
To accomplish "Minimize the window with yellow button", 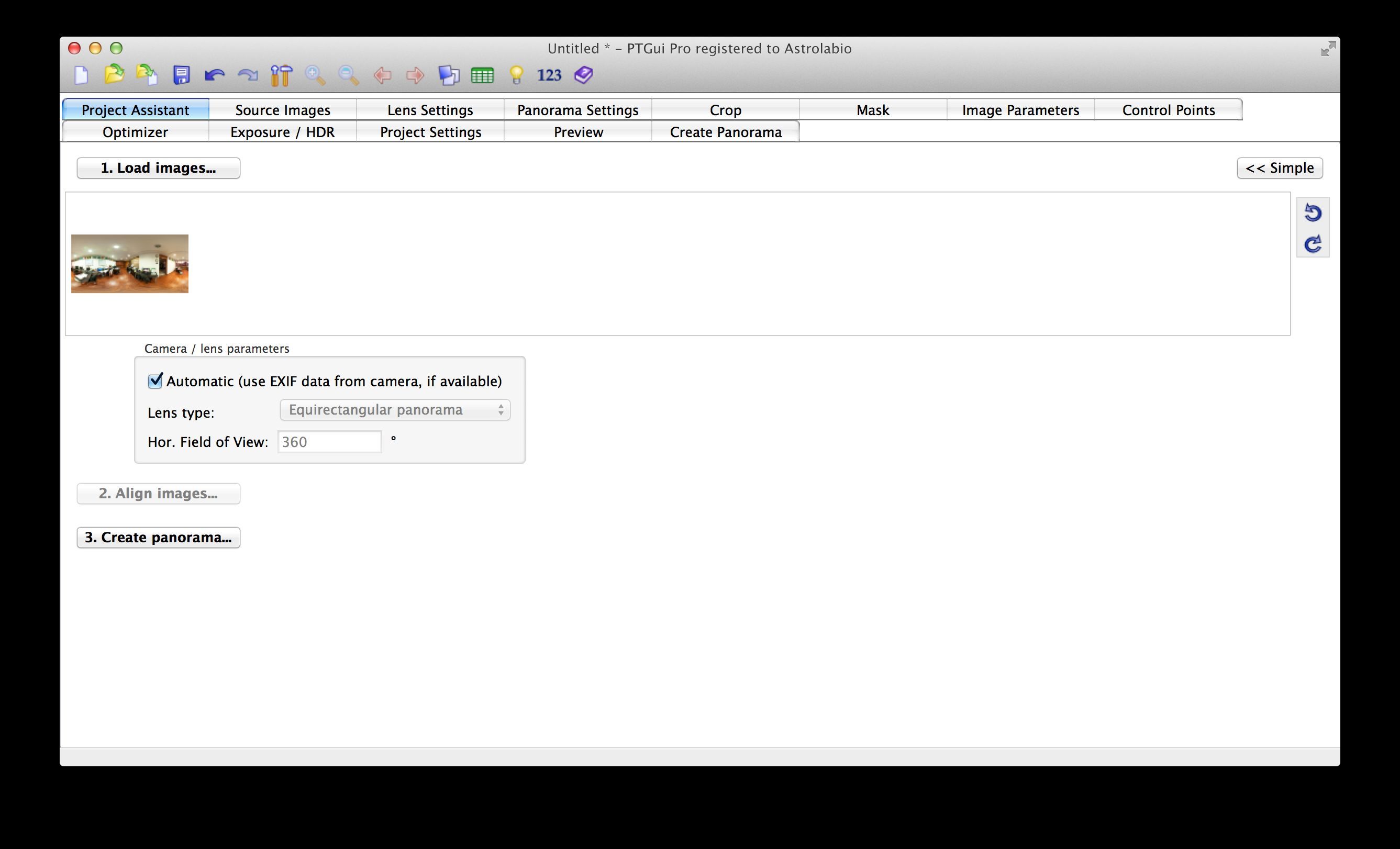I will 95,48.
